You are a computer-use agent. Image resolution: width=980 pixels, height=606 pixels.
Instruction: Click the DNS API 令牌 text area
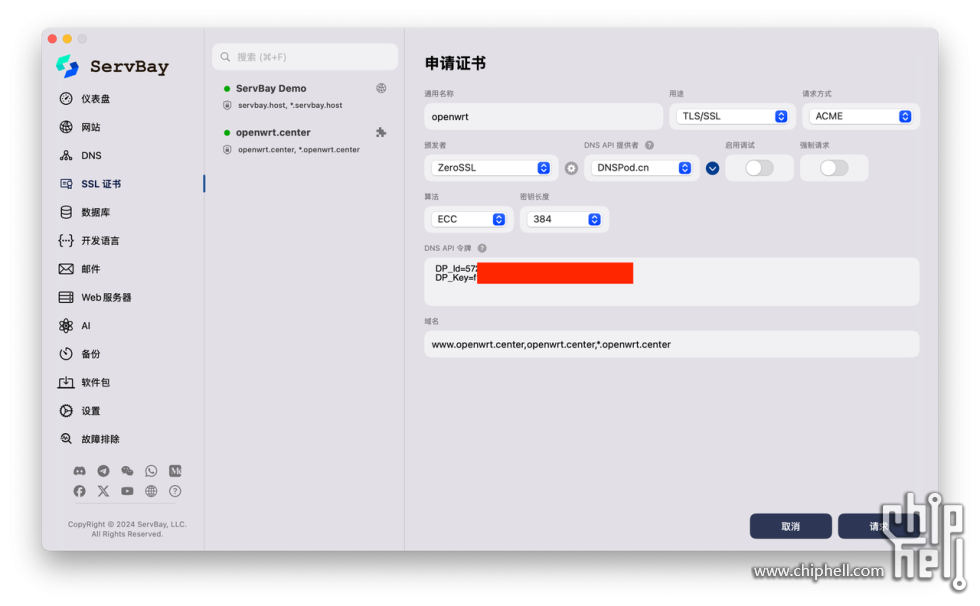pyautogui.click(x=671, y=282)
